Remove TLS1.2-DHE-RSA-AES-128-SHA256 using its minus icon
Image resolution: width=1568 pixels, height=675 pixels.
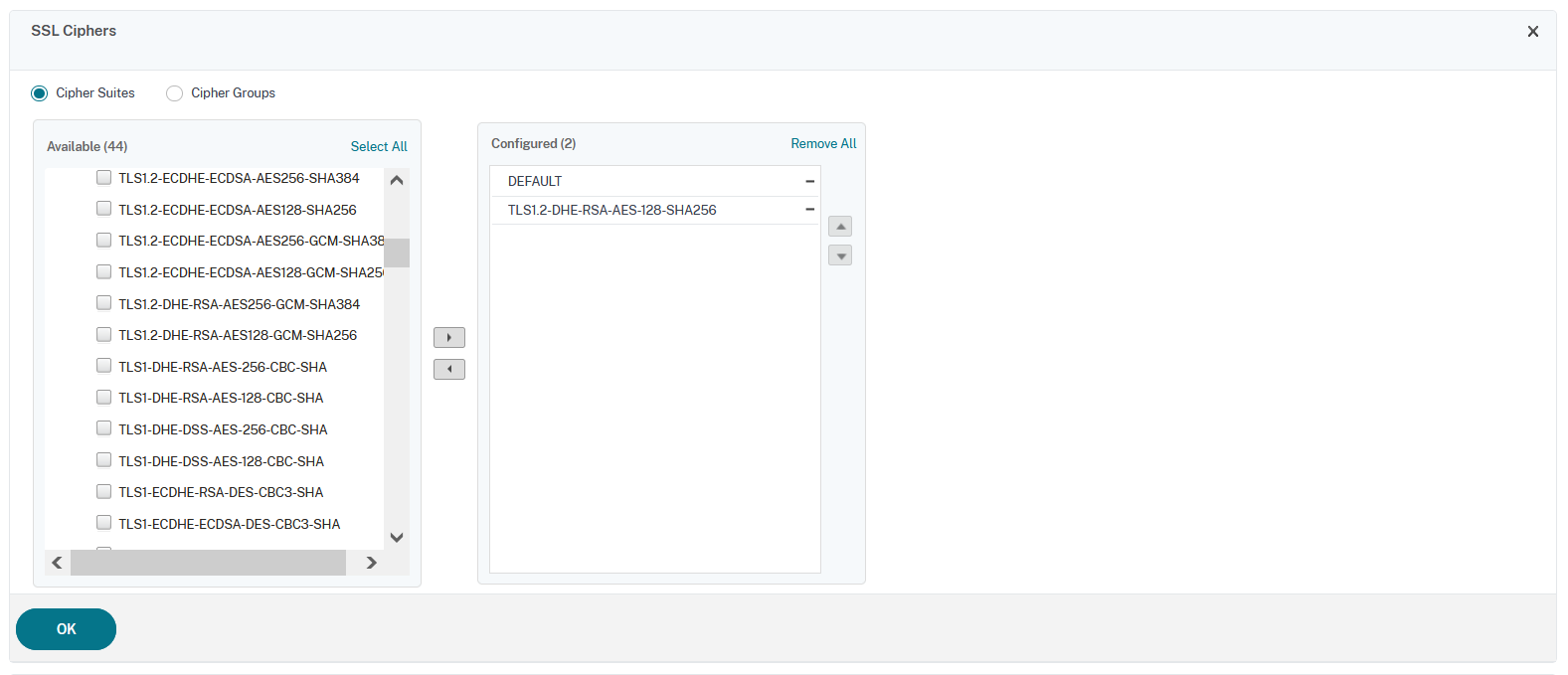pyautogui.click(x=809, y=210)
